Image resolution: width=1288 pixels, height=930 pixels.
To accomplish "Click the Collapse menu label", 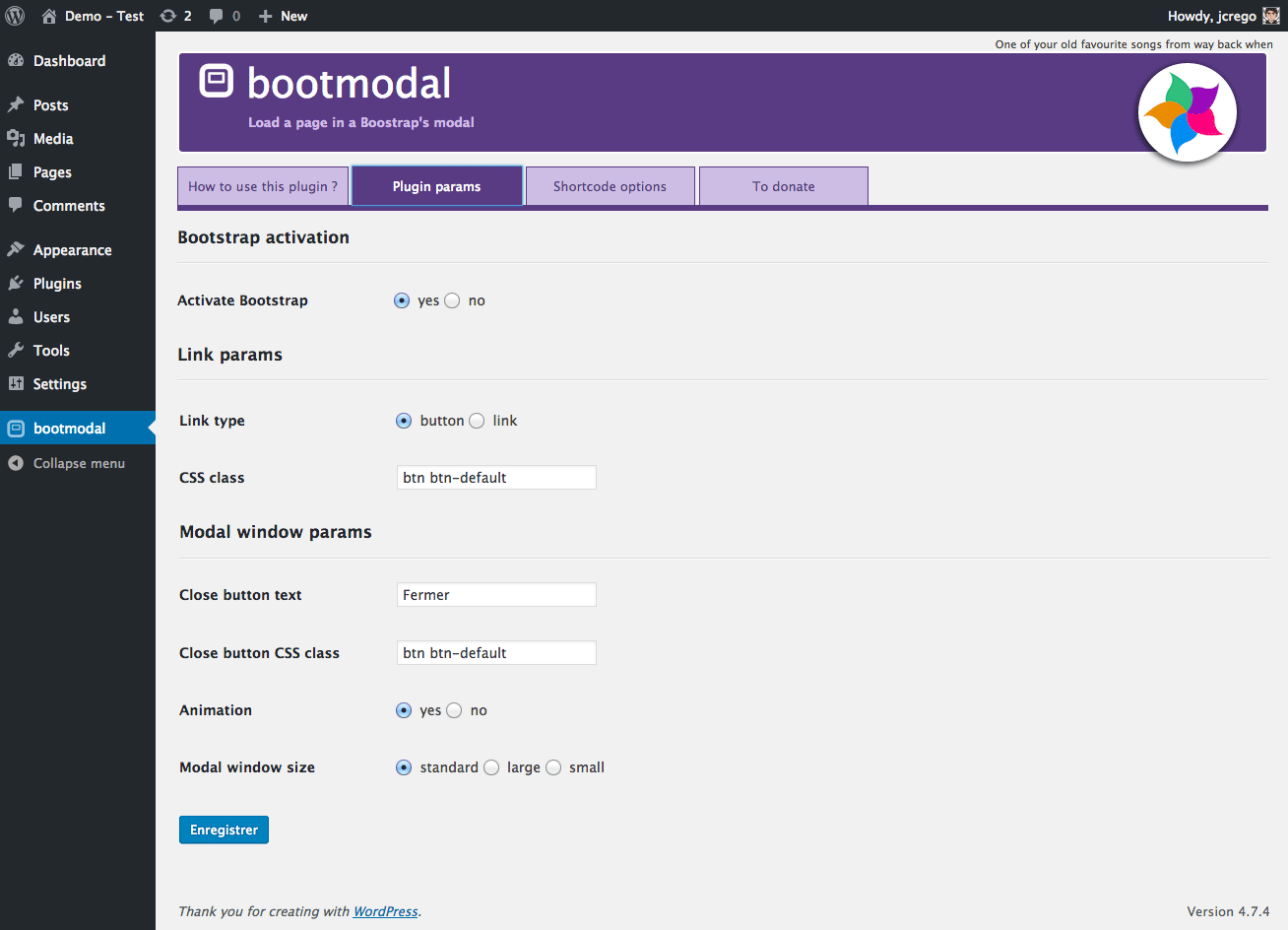I will coord(79,463).
